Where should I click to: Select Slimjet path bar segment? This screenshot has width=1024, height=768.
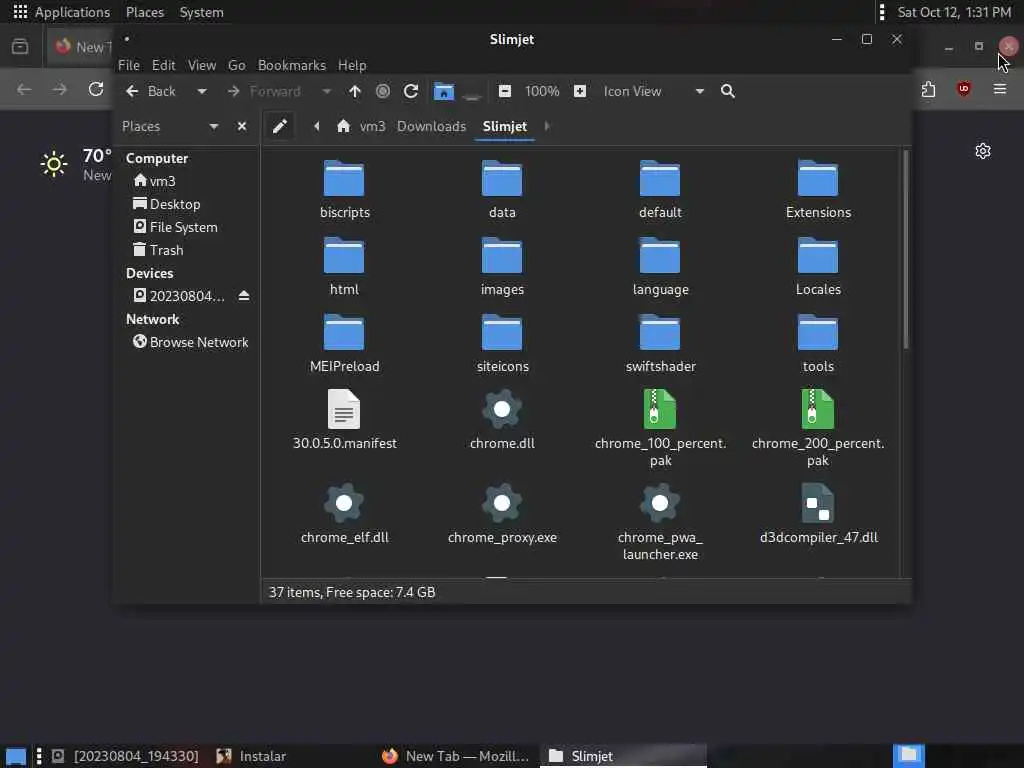[505, 126]
